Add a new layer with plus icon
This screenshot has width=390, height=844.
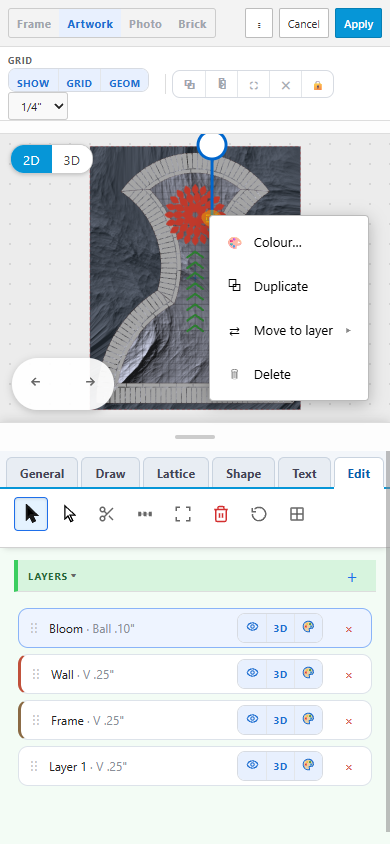[352, 578]
